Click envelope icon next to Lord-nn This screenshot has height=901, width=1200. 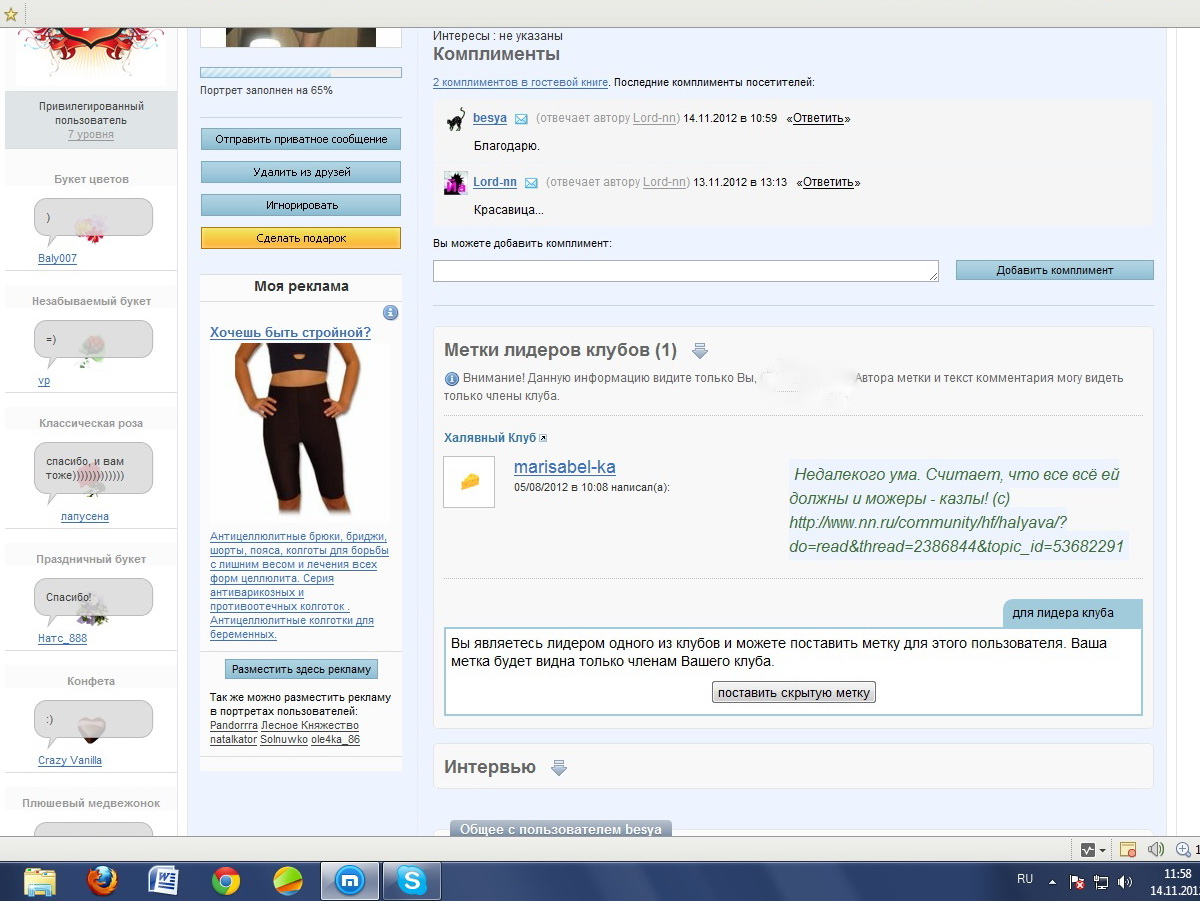click(x=531, y=183)
